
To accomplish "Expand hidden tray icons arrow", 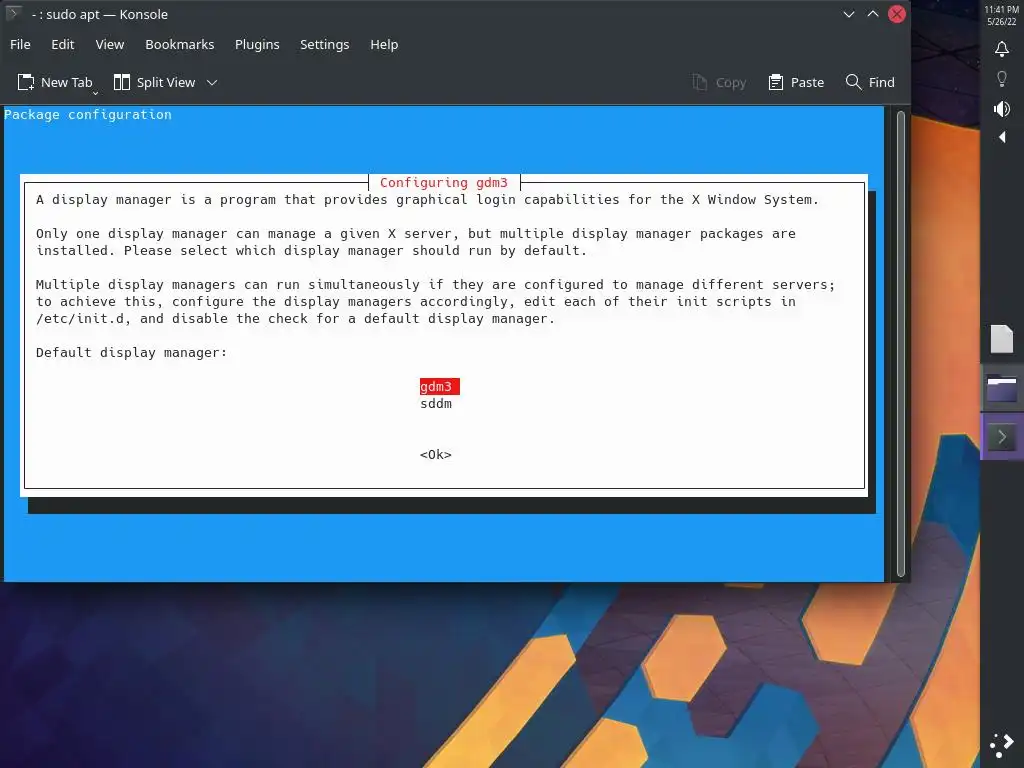I will click(x=1002, y=137).
